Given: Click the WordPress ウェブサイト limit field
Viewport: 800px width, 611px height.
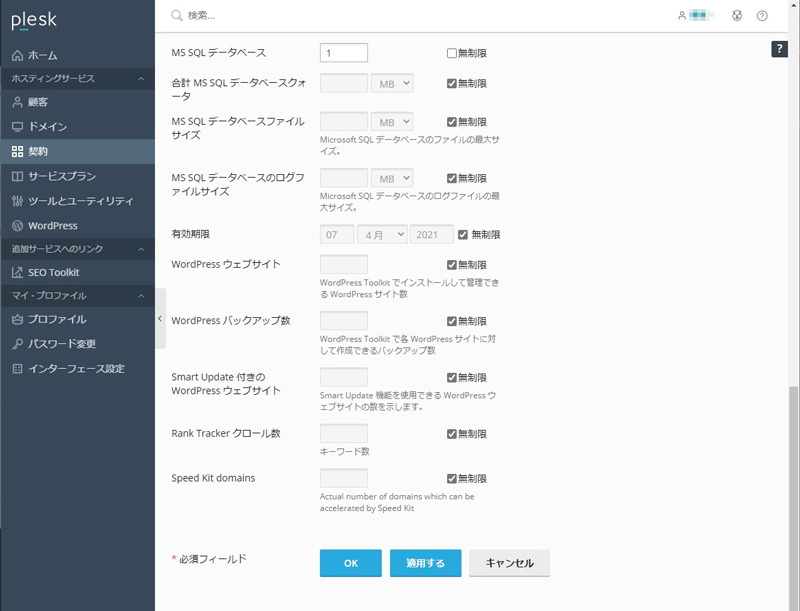Looking at the screenshot, I should coord(344,265).
